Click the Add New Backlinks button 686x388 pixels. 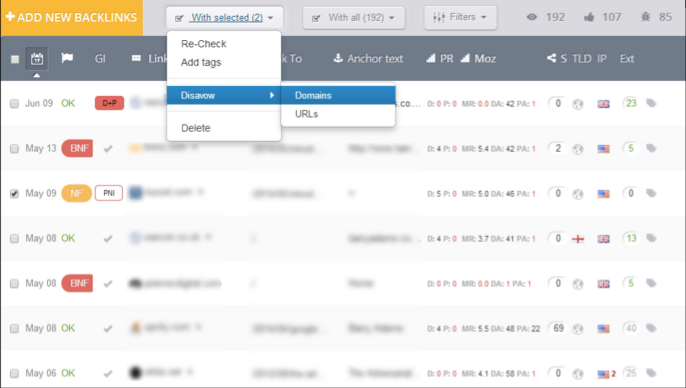click(71, 17)
